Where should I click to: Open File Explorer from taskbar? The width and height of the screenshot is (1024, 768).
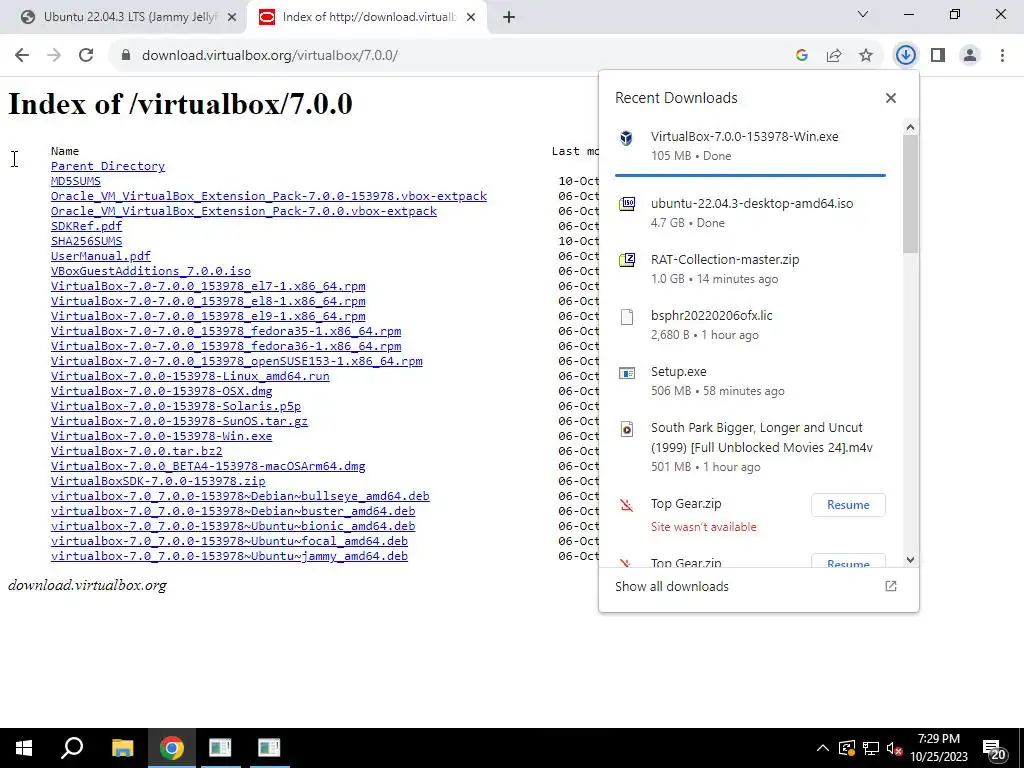(x=122, y=748)
